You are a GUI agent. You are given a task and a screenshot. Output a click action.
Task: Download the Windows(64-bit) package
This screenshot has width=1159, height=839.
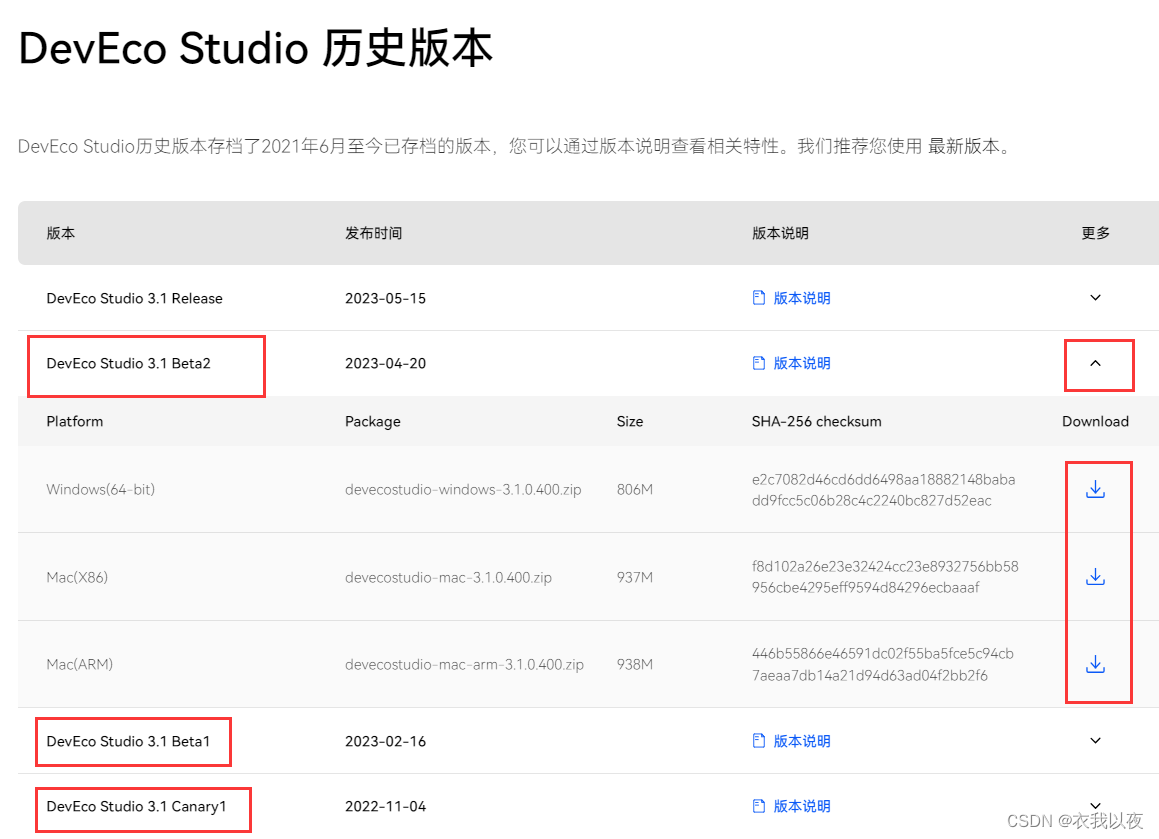tap(1095, 489)
